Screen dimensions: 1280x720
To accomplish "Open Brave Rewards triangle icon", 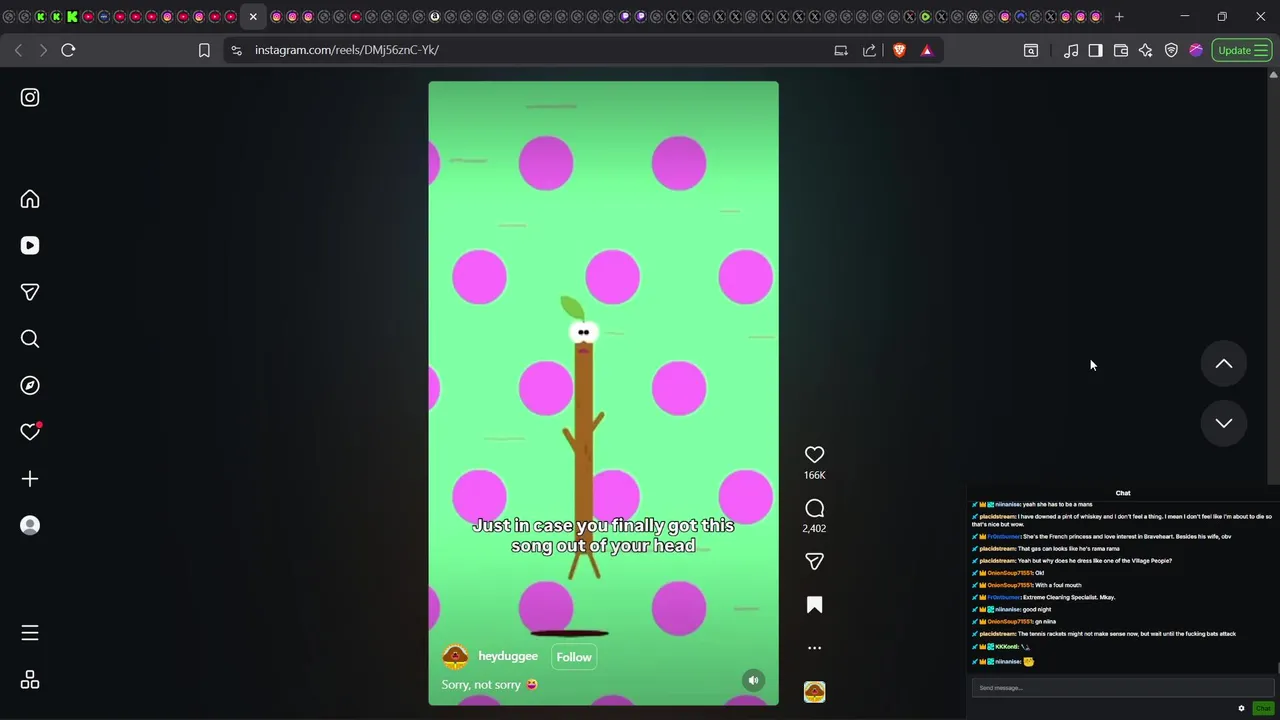I will [927, 50].
